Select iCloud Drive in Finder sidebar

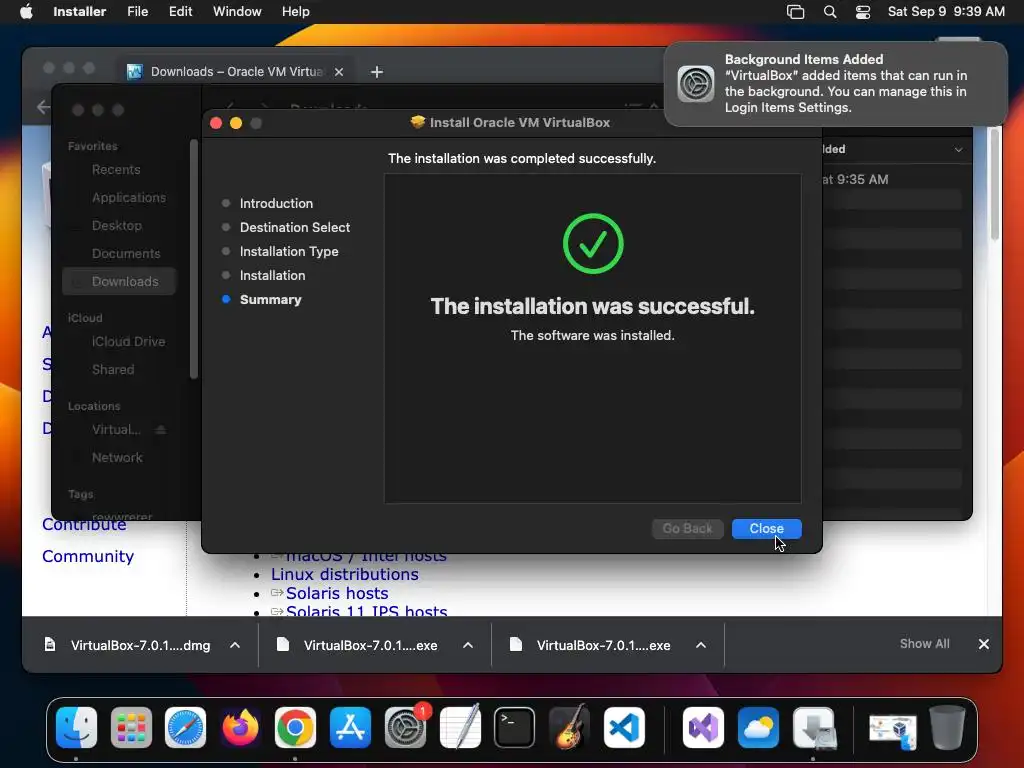click(128, 342)
